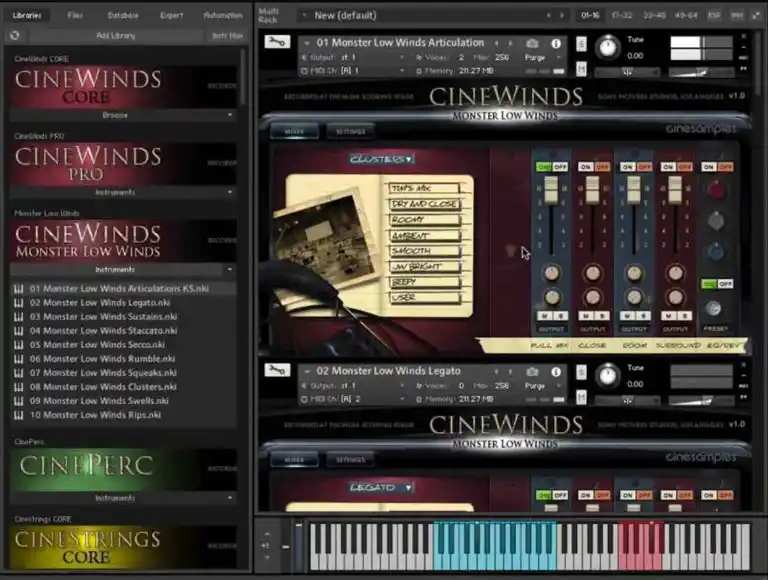Viewport: 768px width, 580px height.
Task: Click the CinePerc library banner
Action: (123, 470)
